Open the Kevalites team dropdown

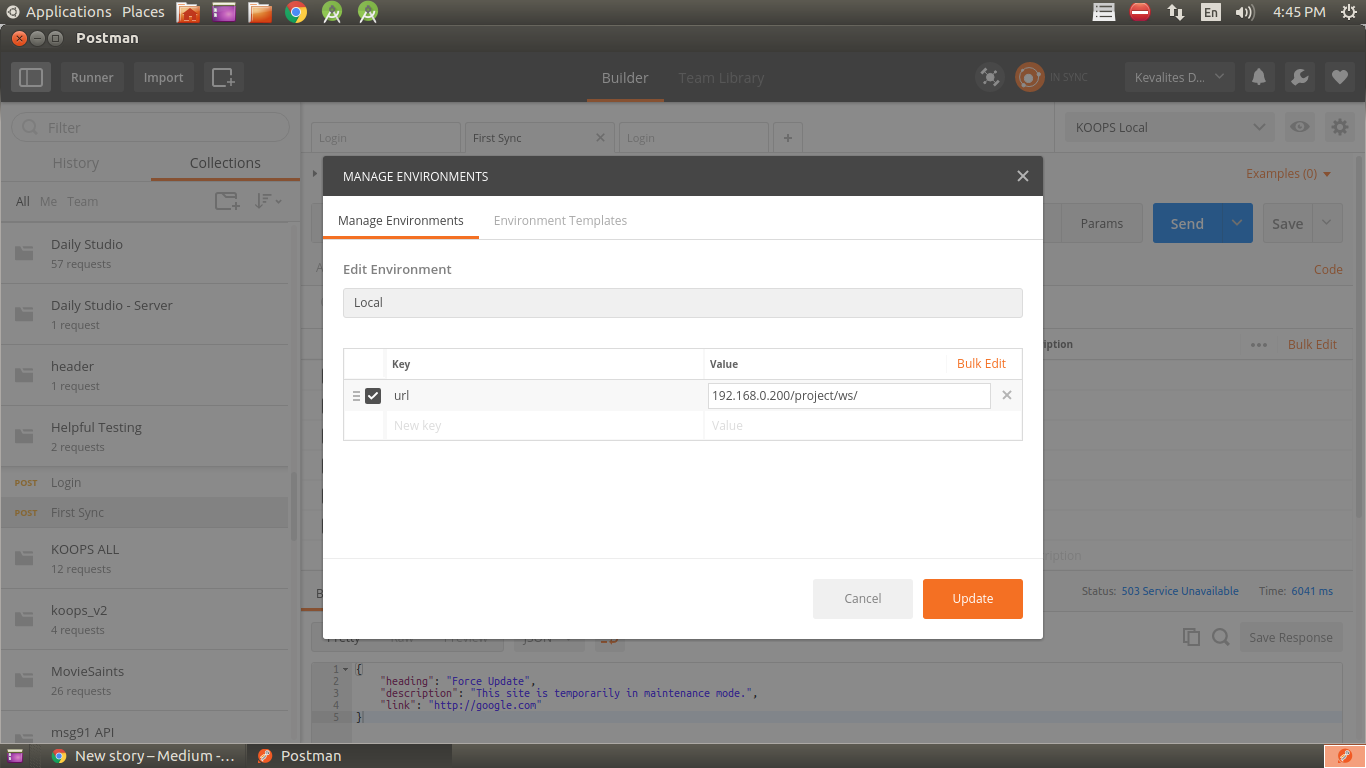[x=1180, y=77]
